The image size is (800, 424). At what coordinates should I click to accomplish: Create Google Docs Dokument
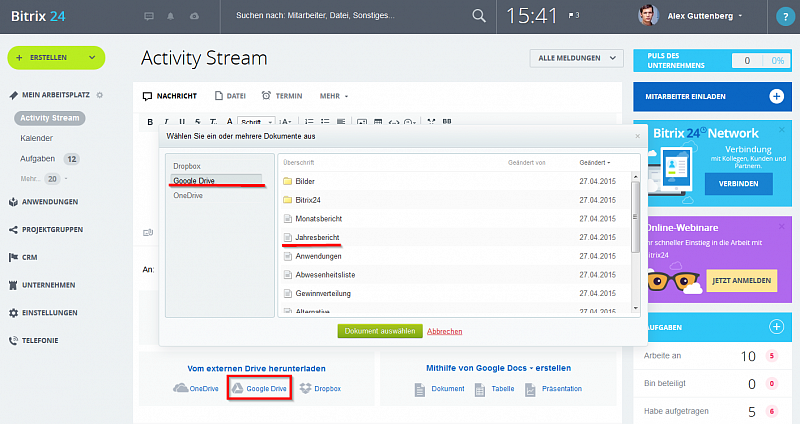(x=439, y=389)
